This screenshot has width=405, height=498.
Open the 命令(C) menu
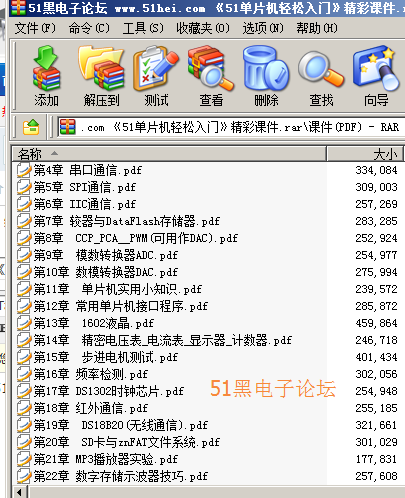89,28
